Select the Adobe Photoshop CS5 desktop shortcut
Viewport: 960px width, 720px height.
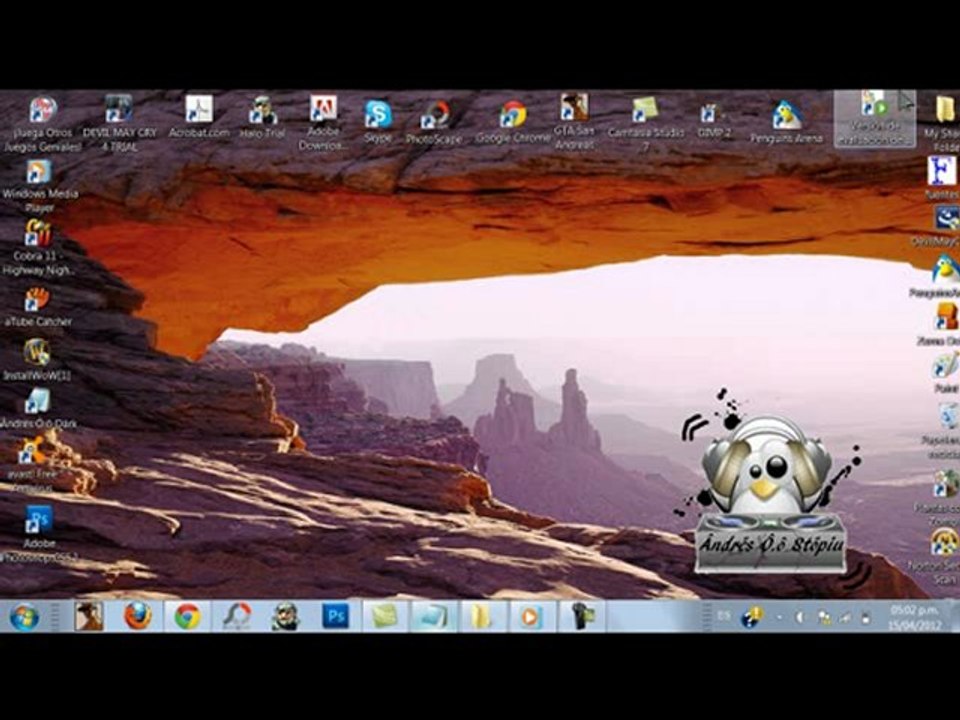coord(39,534)
